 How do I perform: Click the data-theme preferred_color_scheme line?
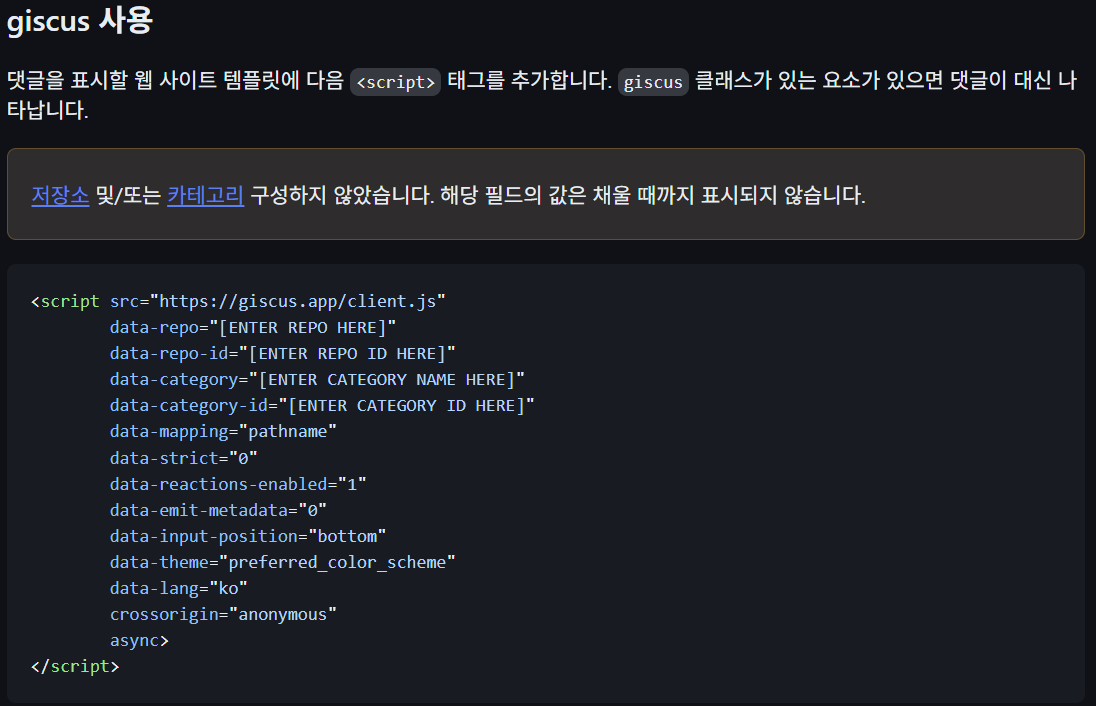282,562
